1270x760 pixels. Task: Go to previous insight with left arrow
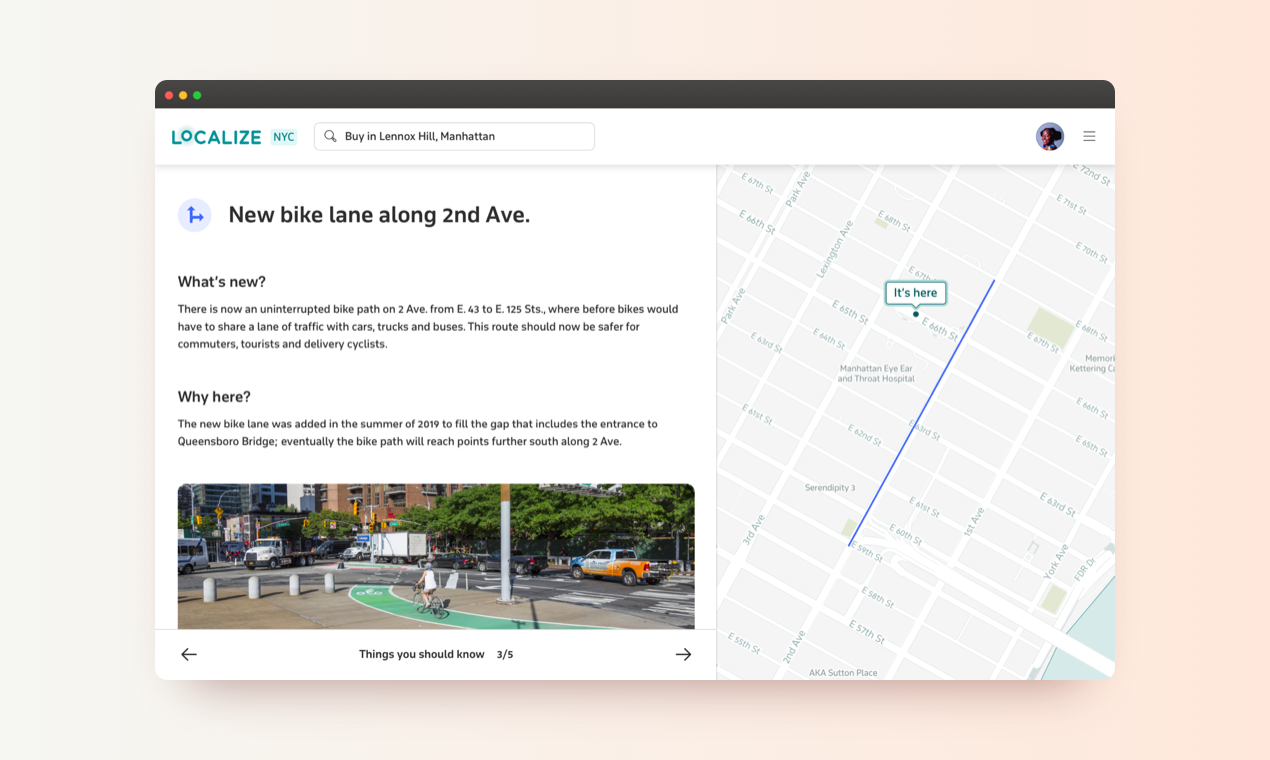pos(189,654)
